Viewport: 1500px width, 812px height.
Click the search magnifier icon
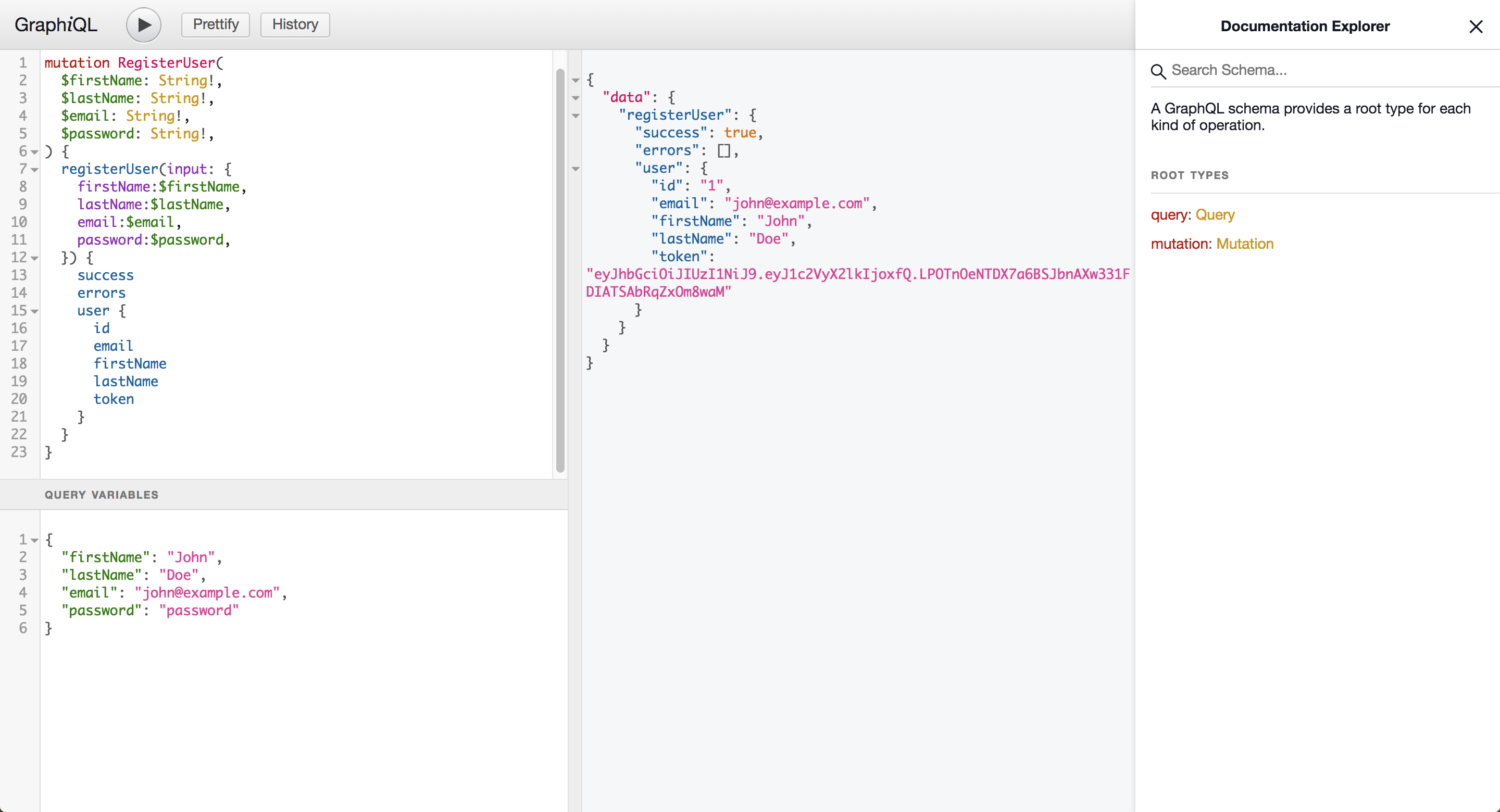click(1158, 71)
